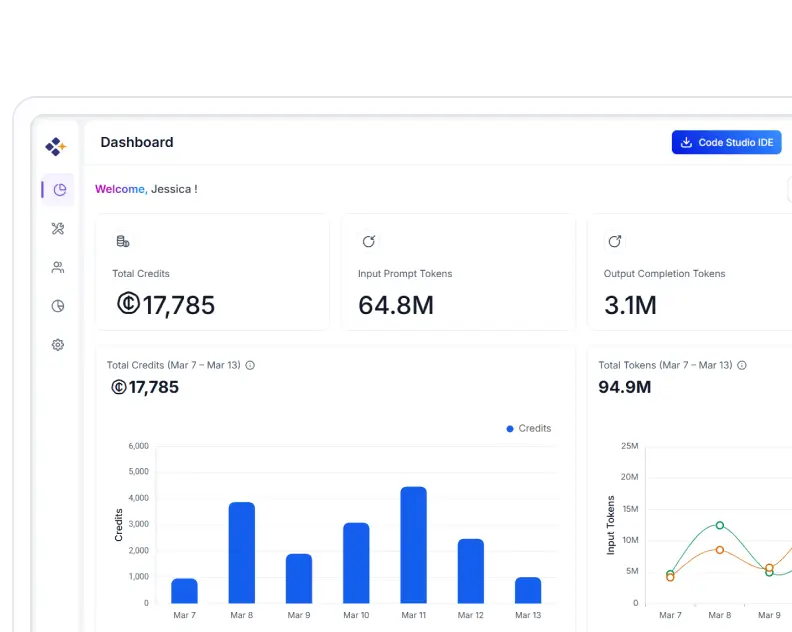Image resolution: width=792 pixels, height=632 pixels.
Task: Click the Output Completion Tokens label
Action: click(664, 274)
